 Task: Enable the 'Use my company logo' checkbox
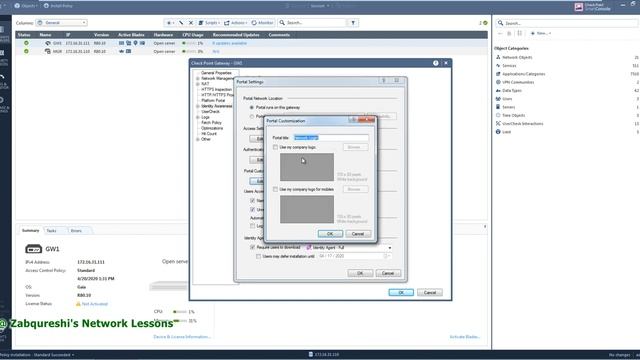276,147
